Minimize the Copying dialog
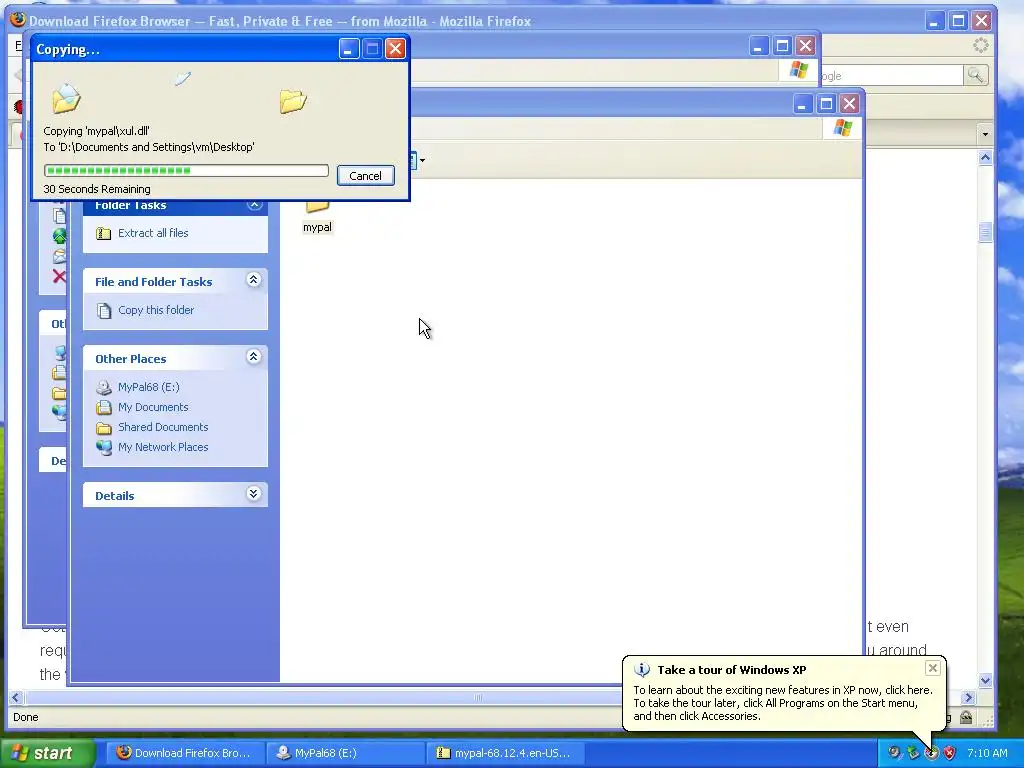The image size is (1024, 768). pos(349,48)
